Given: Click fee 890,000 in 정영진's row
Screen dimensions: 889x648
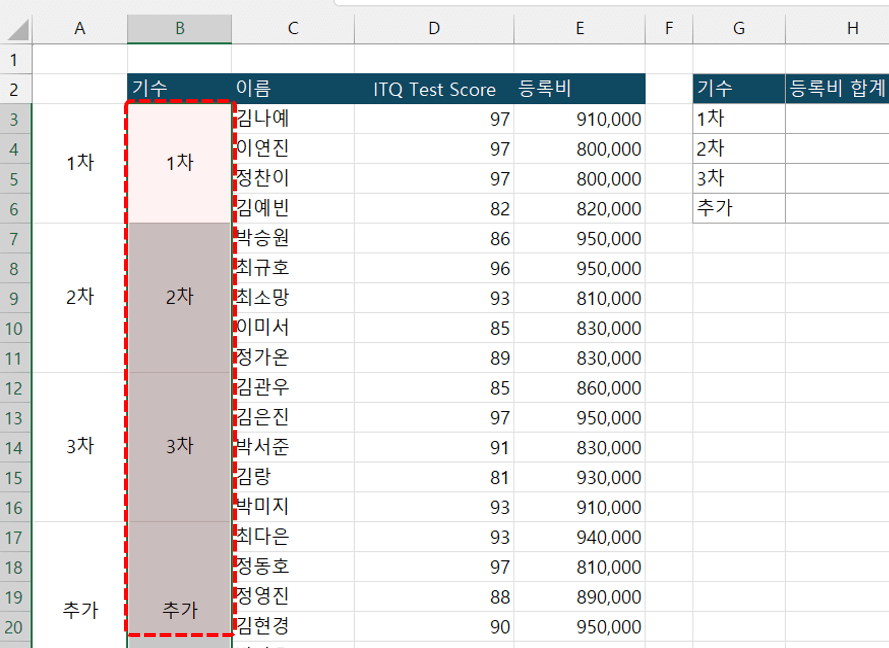Looking at the screenshot, I should click(580, 597).
